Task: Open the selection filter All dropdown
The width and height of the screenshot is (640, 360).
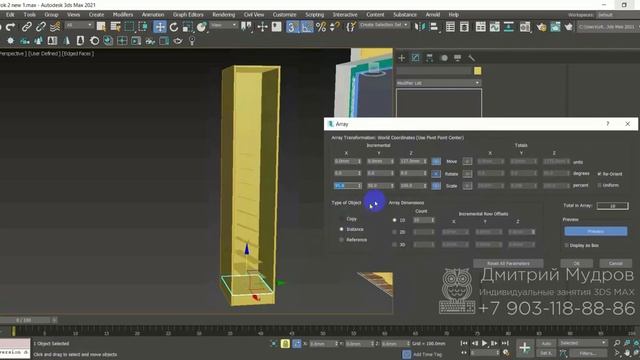Action: click(x=79, y=25)
